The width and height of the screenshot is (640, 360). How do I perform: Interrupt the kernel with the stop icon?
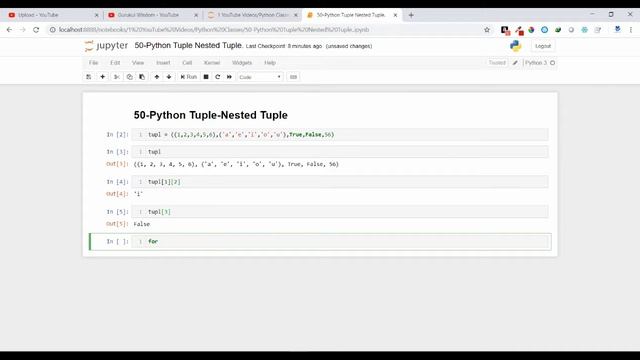point(206,77)
